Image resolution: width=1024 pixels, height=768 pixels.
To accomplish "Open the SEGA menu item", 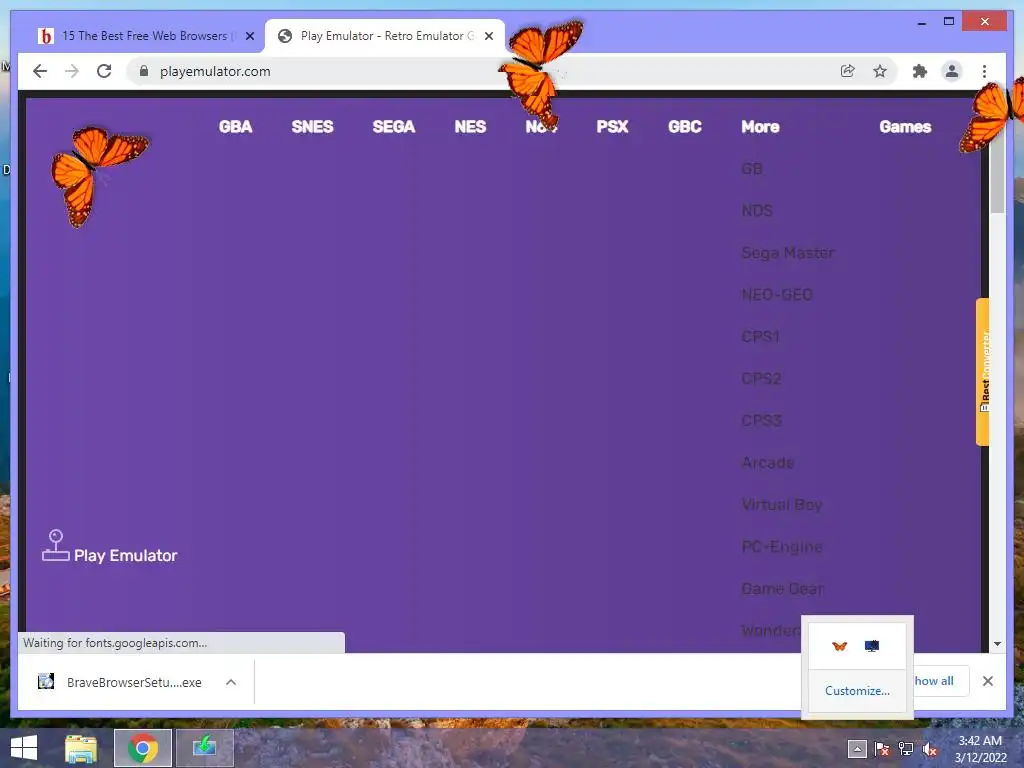I will pos(394,127).
